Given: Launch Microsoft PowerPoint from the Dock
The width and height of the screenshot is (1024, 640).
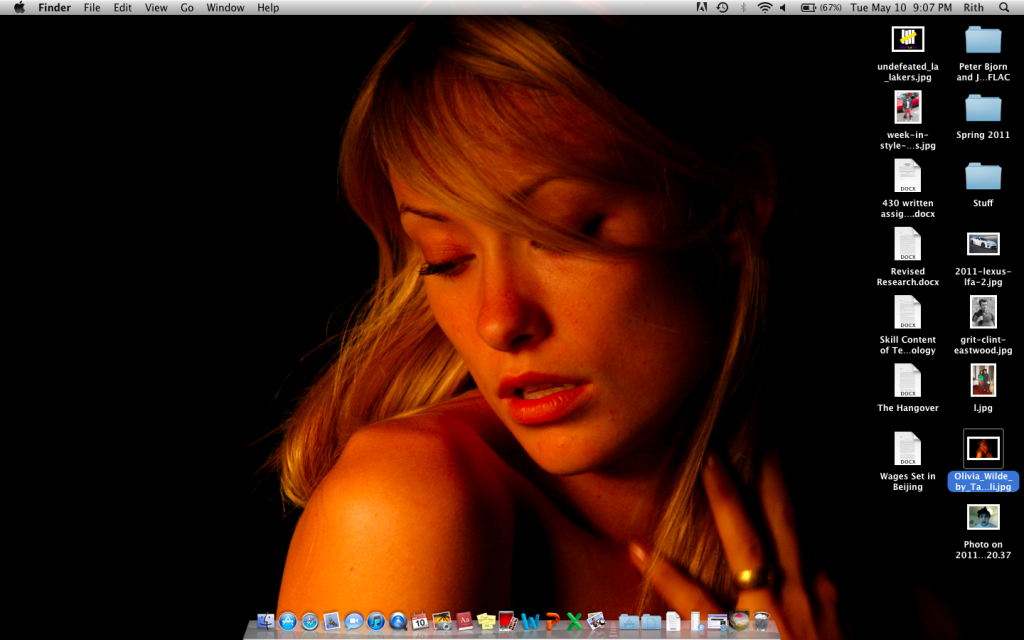Looking at the screenshot, I should pyautogui.click(x=552, y=621).
